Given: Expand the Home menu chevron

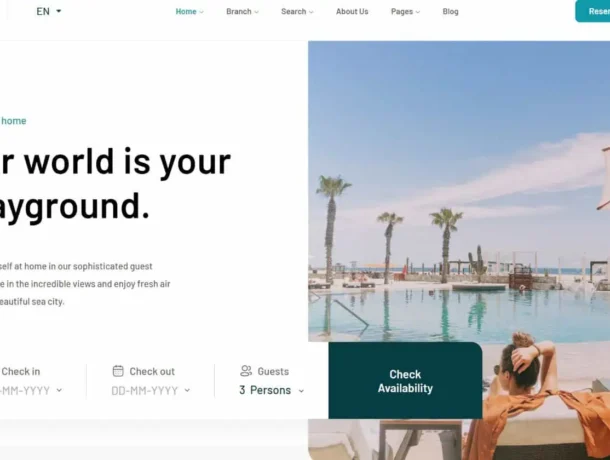Looking at the screenshot, I should [x=202, y=12].
